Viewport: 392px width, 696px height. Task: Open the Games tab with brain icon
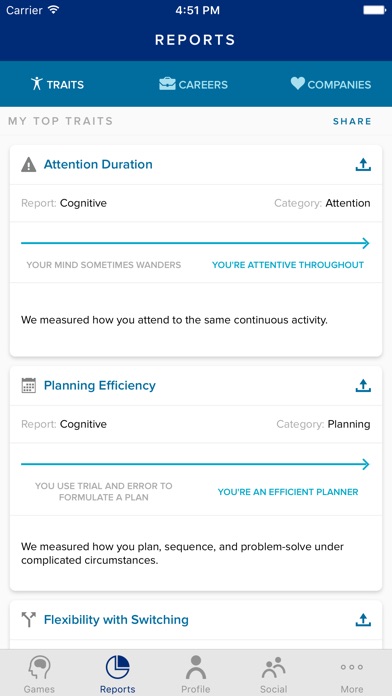(39, 675)
